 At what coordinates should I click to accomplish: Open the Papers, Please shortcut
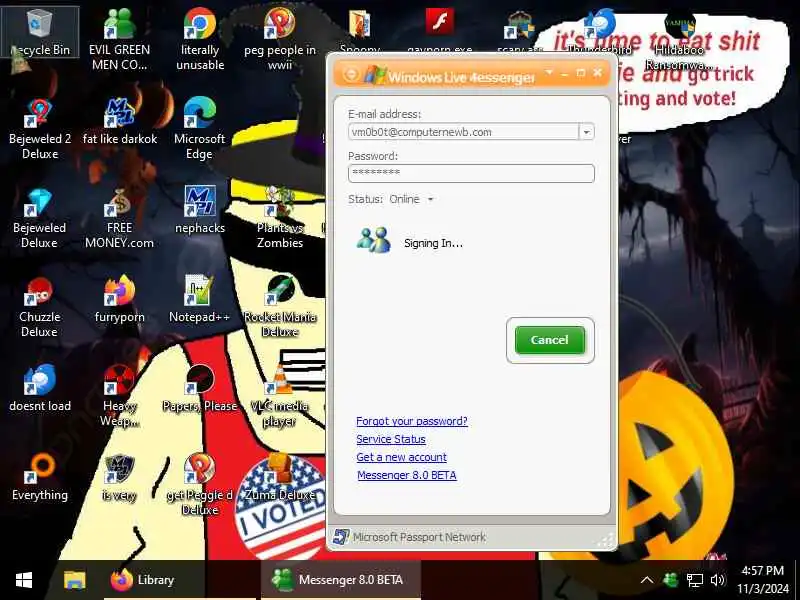pos(199,389)
